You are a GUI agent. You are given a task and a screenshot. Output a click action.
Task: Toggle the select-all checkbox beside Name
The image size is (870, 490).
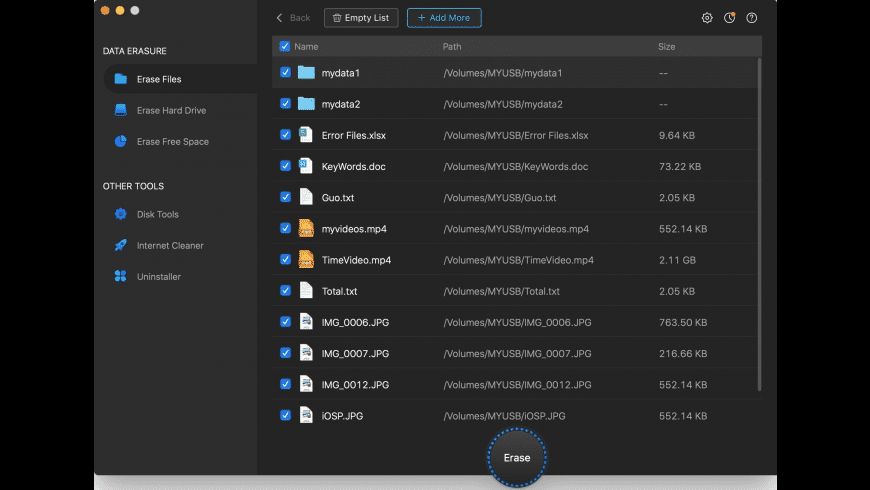click(285, 46)
